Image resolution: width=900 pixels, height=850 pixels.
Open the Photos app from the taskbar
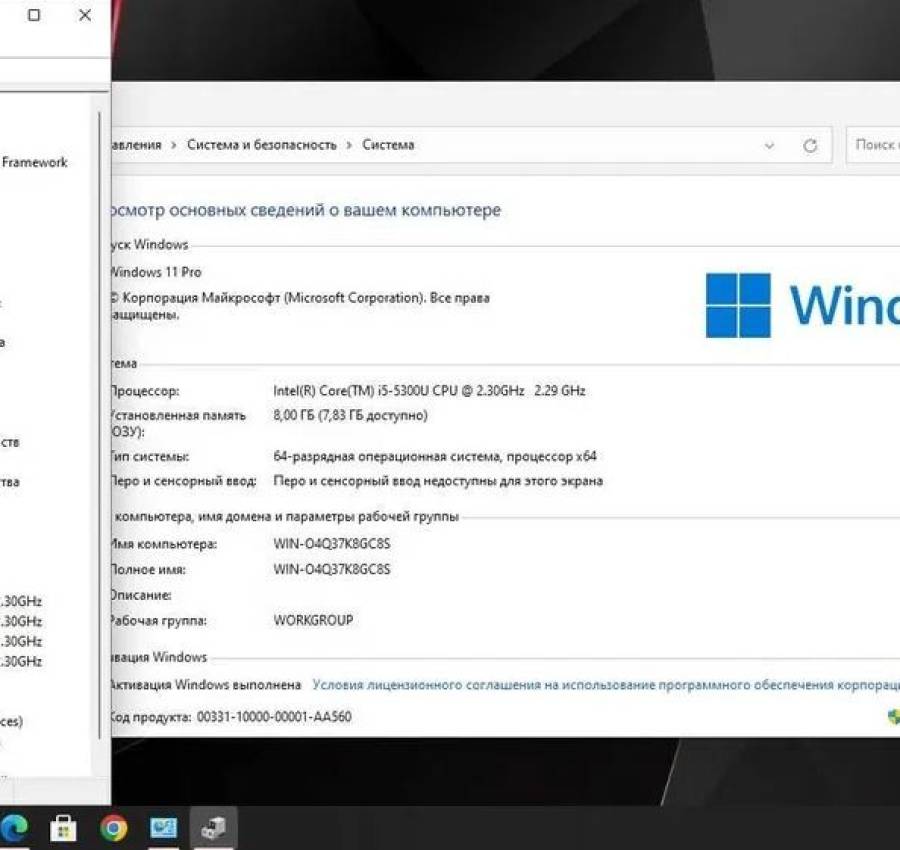162,827
